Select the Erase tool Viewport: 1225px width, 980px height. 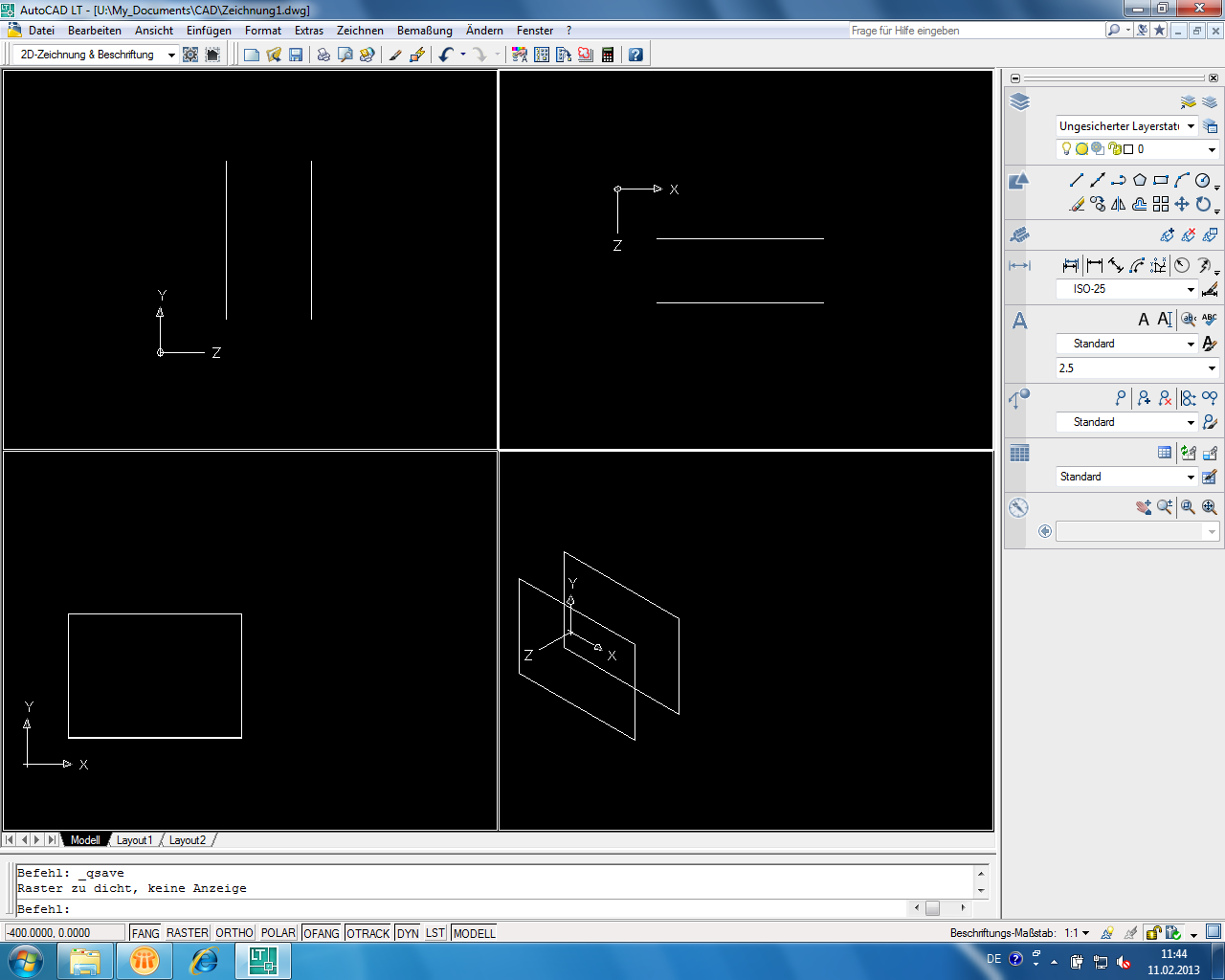(1077, 204)
